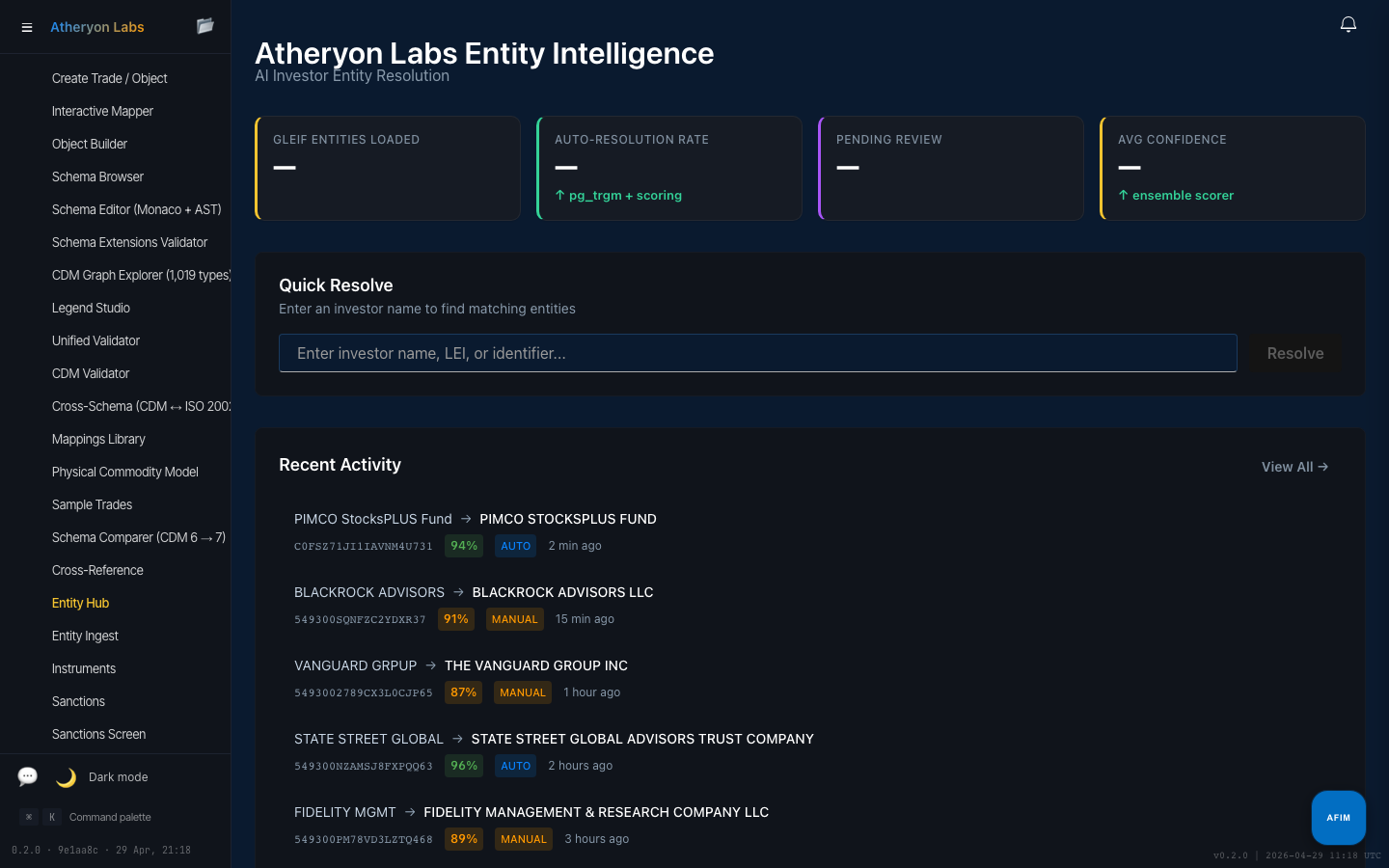1389x868 pixels.
Task: Click the 91% confidence badge
Action: click(x=456, y=619)
